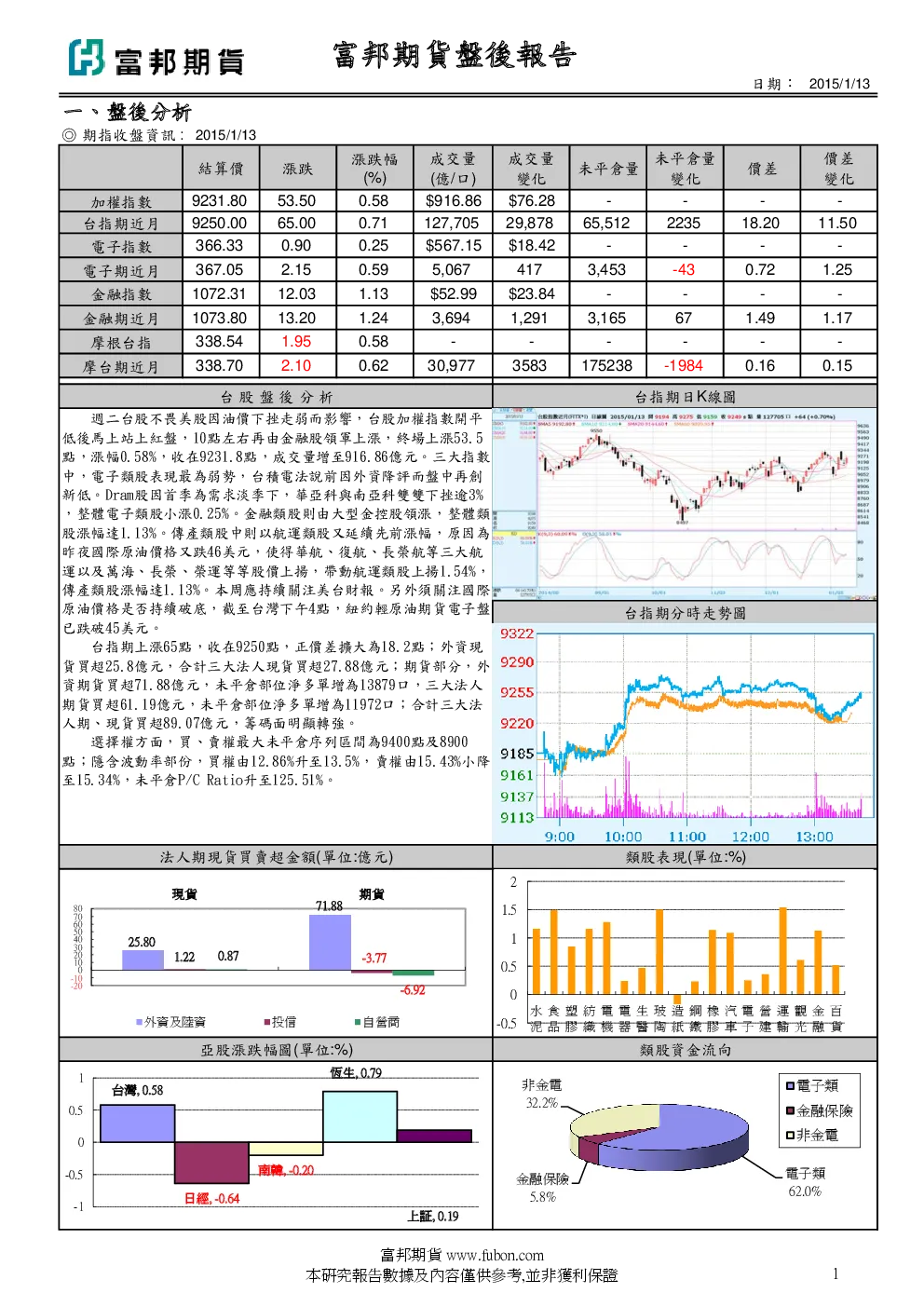924x1307 pixels.
Task: Select the 自營商 legend marker
Action: pos(358,1022)
